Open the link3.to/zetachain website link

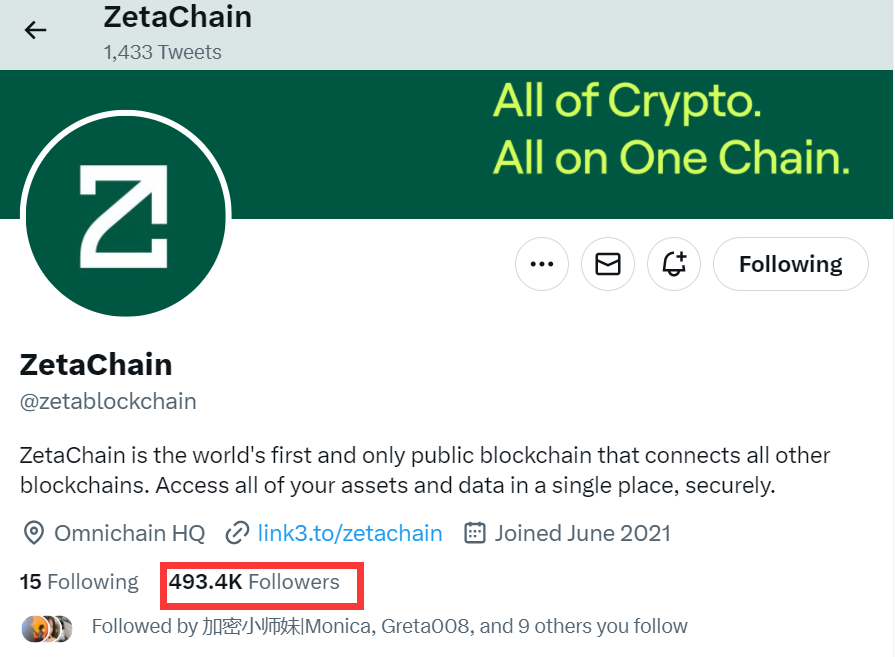click(x=350, y=533)
